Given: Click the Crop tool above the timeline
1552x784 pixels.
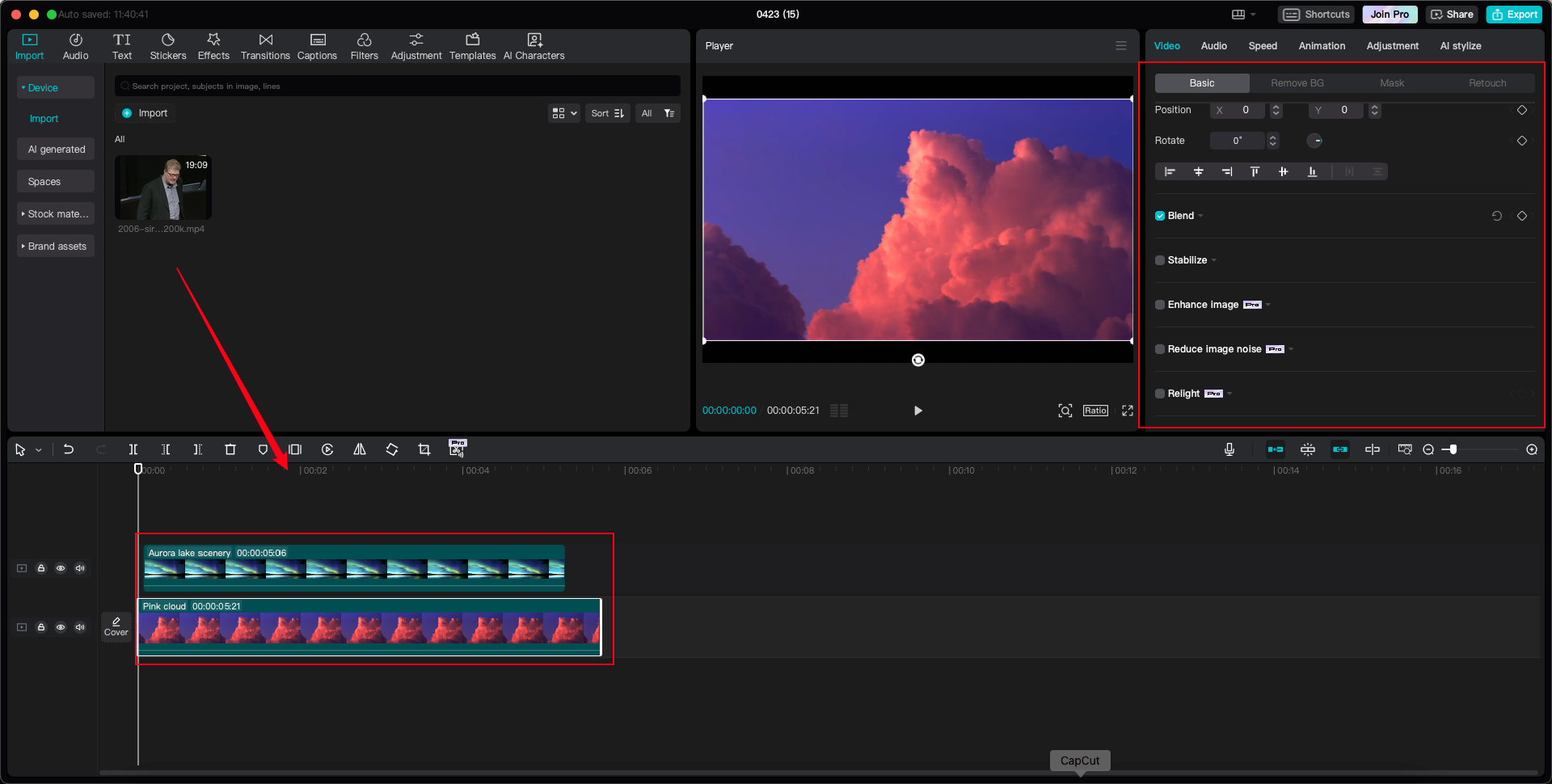Looking at the screenshot, I should coord(424,449).
